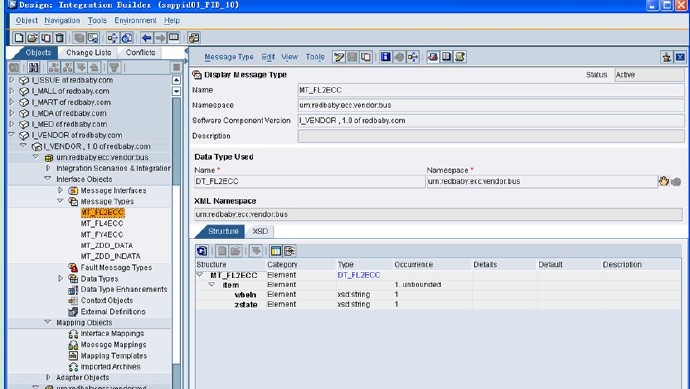Click the empty Description field

coord(491,136)
